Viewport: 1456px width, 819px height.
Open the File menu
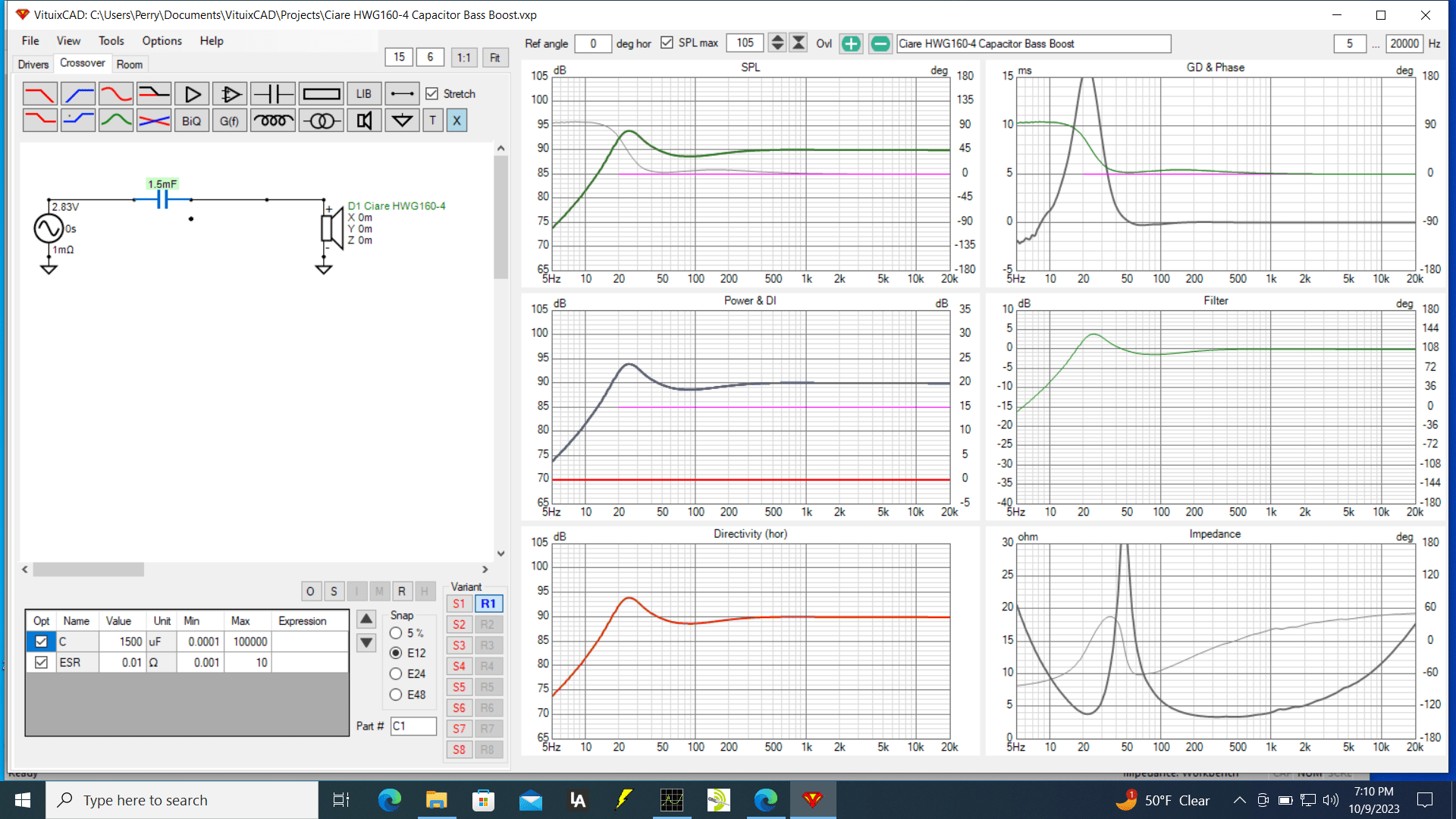point(30,41)
